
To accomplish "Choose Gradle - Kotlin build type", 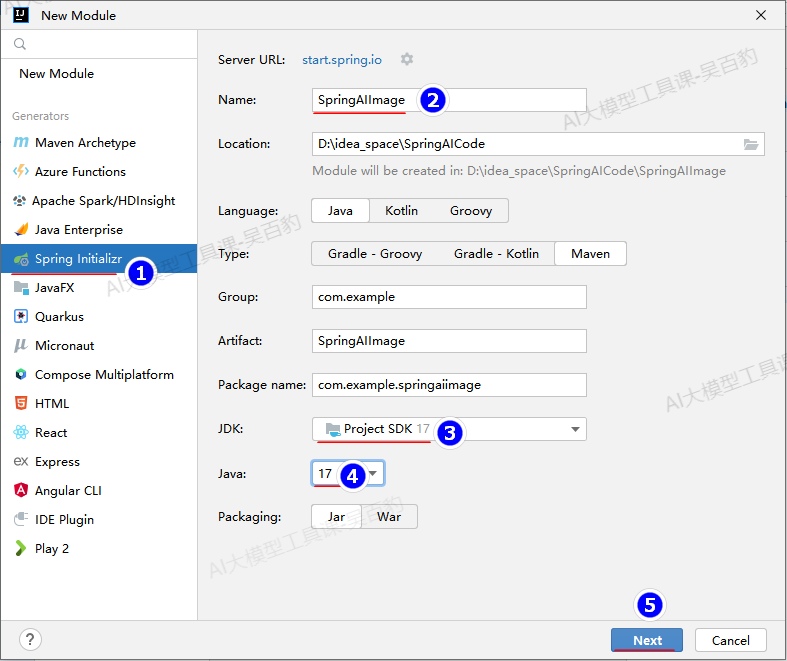I will coord(496,254).
